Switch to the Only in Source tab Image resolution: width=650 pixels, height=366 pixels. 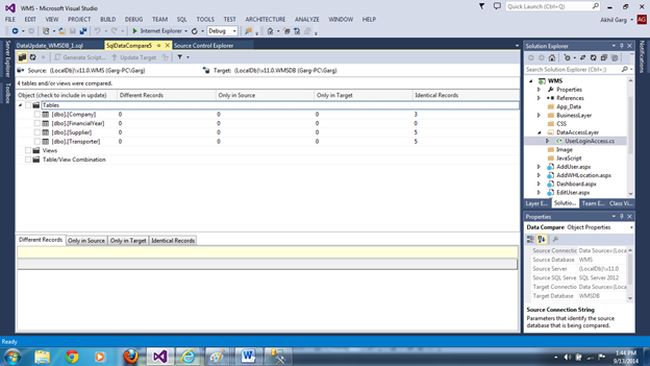86,240
